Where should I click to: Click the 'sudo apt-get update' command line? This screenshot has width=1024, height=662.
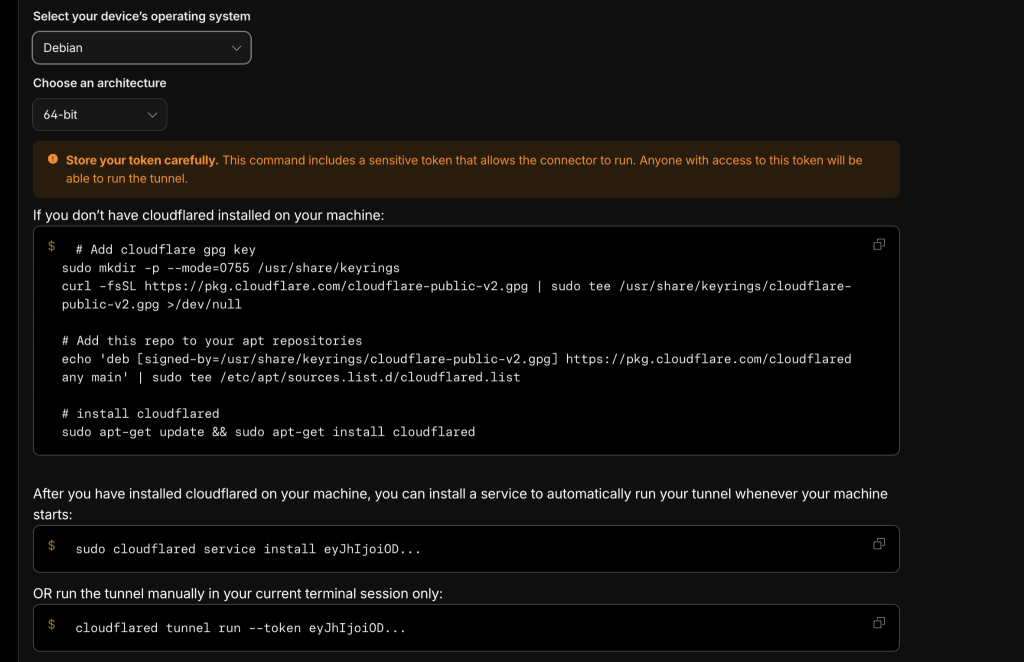click(268, 432)
